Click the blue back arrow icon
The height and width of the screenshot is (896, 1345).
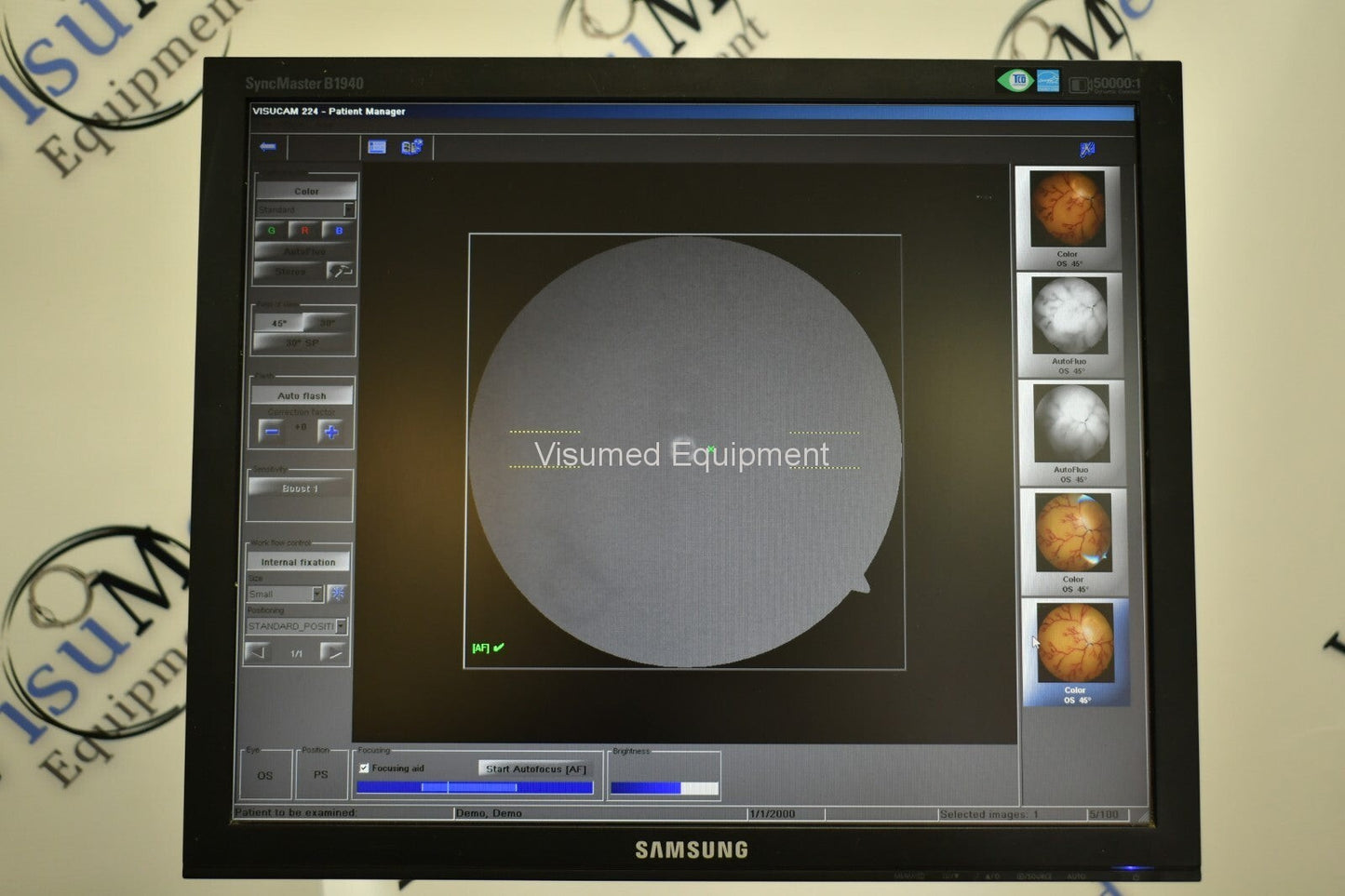[268, 147]
